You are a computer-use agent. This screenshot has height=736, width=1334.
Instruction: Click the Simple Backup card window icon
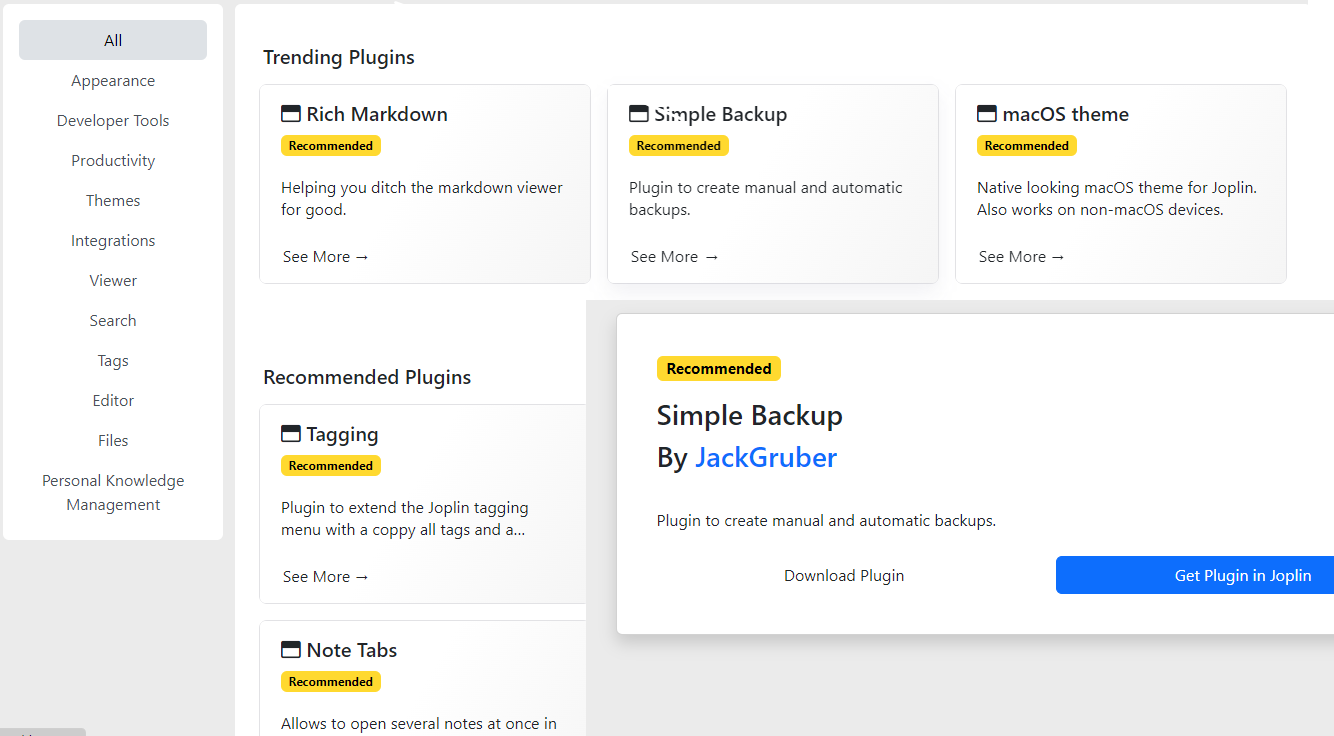click(x=639, y=114)
